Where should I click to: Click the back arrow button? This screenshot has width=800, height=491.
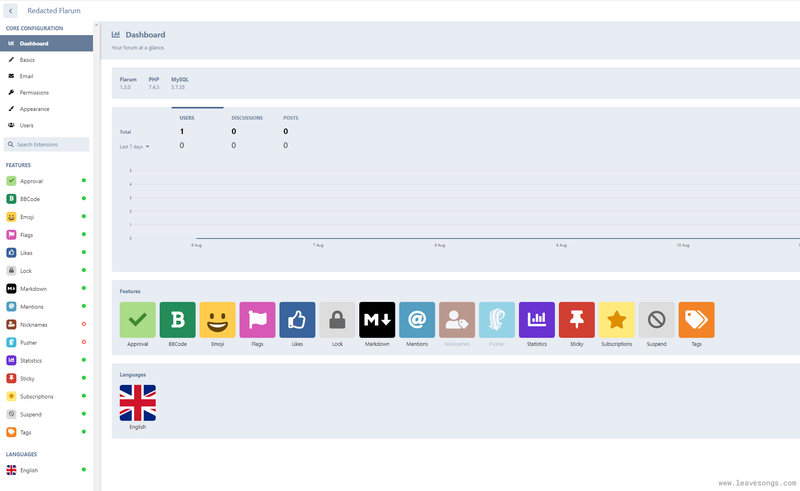(11, 10)
